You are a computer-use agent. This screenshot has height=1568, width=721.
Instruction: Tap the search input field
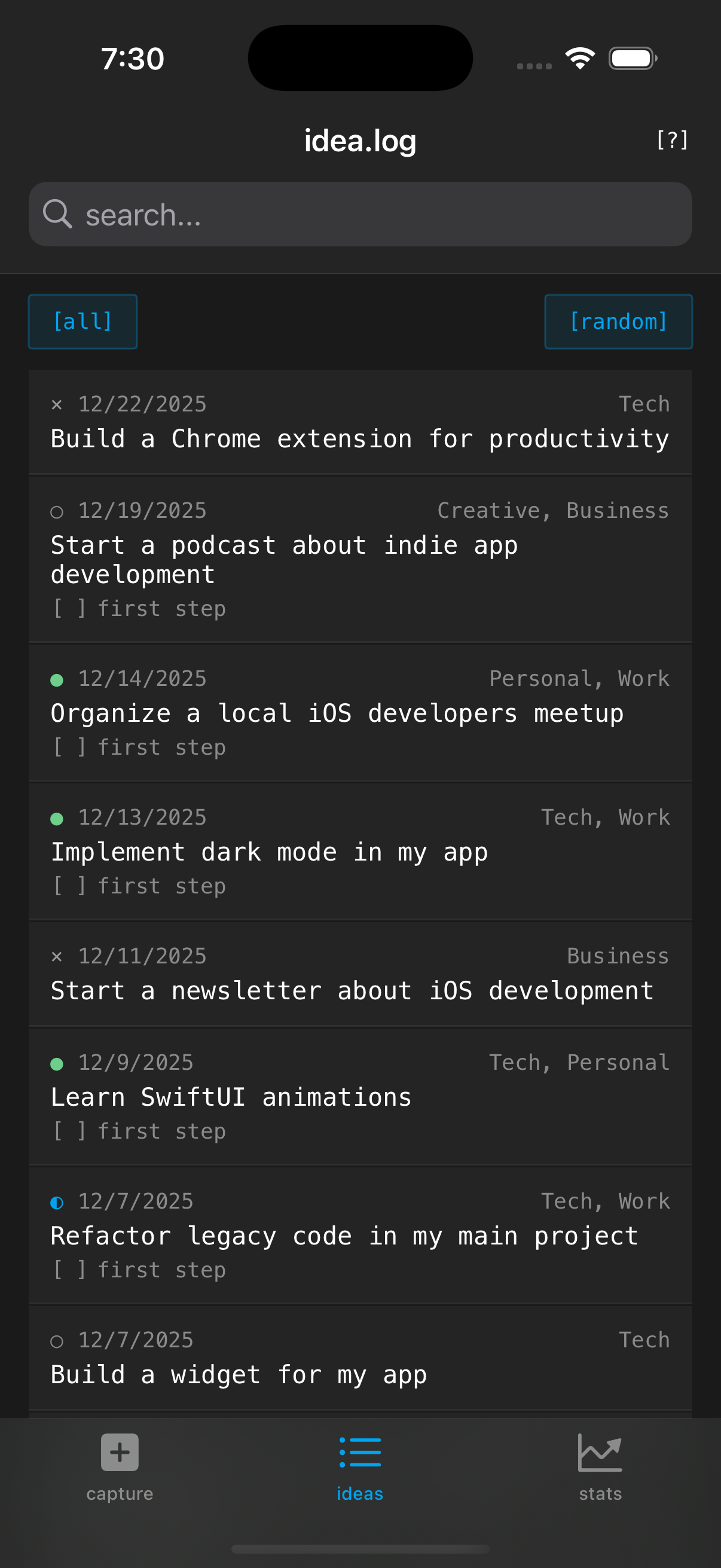click(359, 214)
